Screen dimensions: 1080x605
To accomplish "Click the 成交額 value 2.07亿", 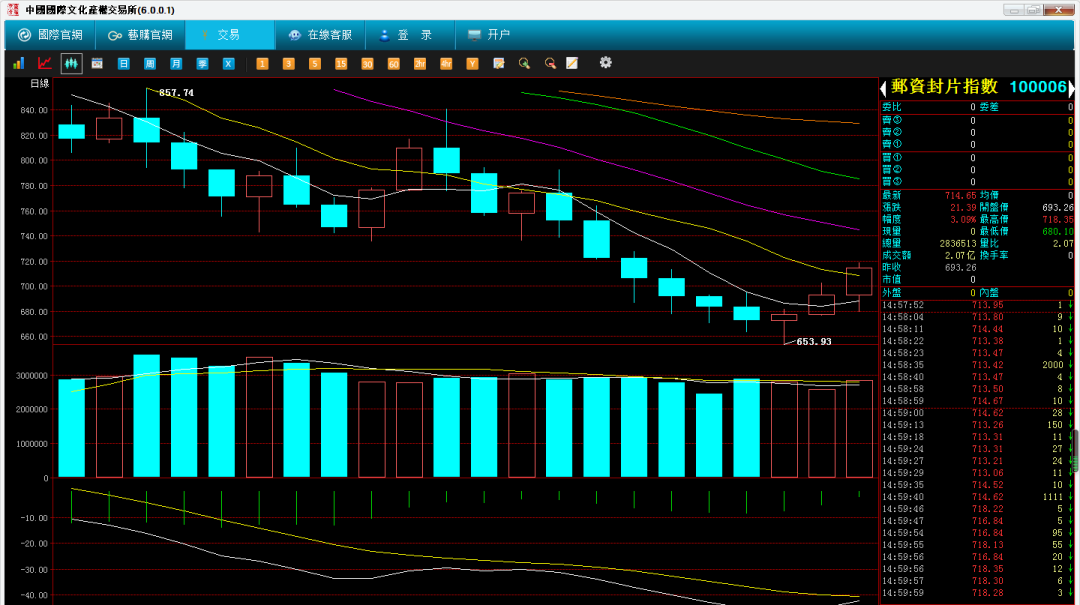I will coord(960,256).
